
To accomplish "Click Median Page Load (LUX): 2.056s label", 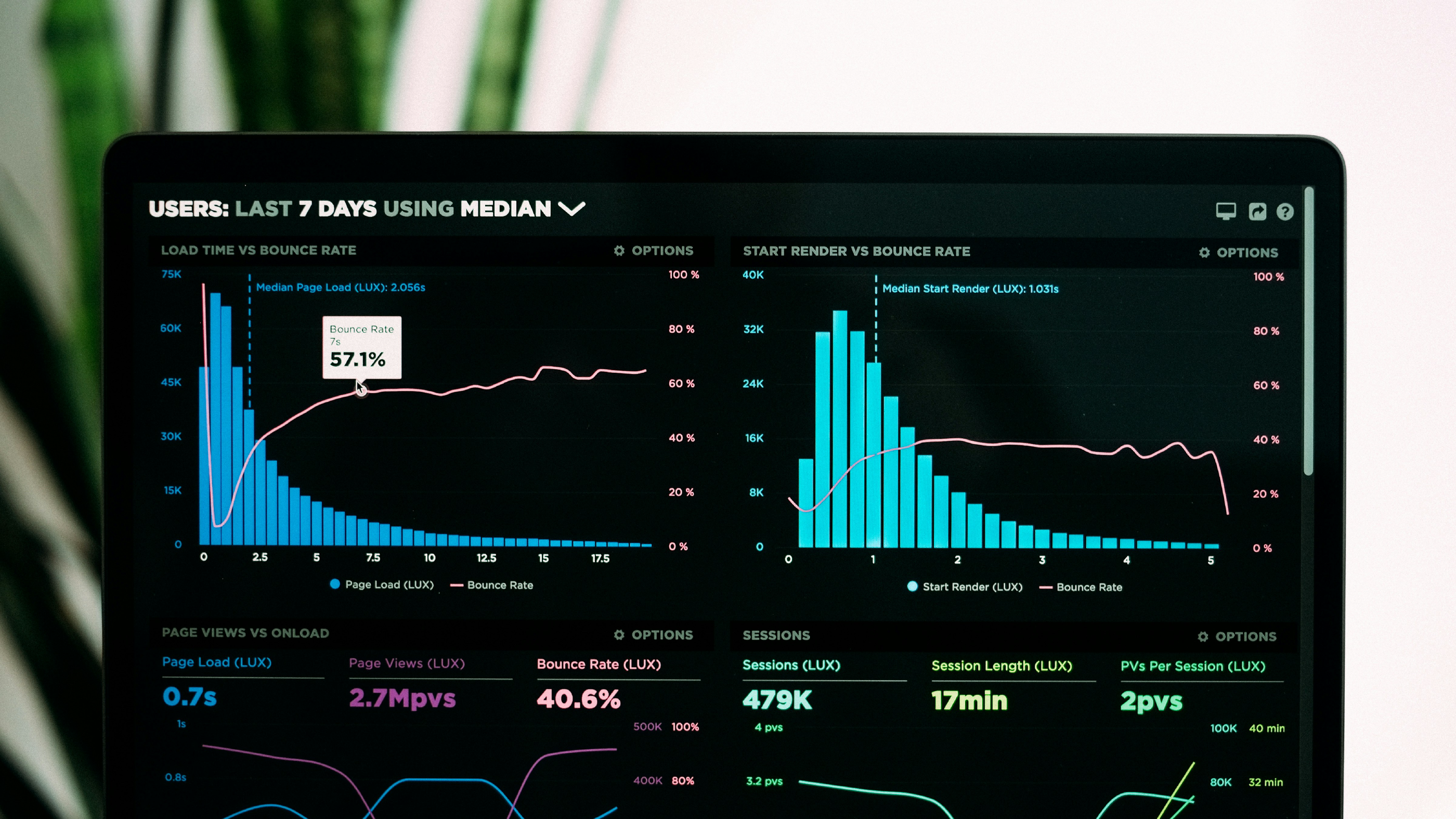I will [340, 287].
